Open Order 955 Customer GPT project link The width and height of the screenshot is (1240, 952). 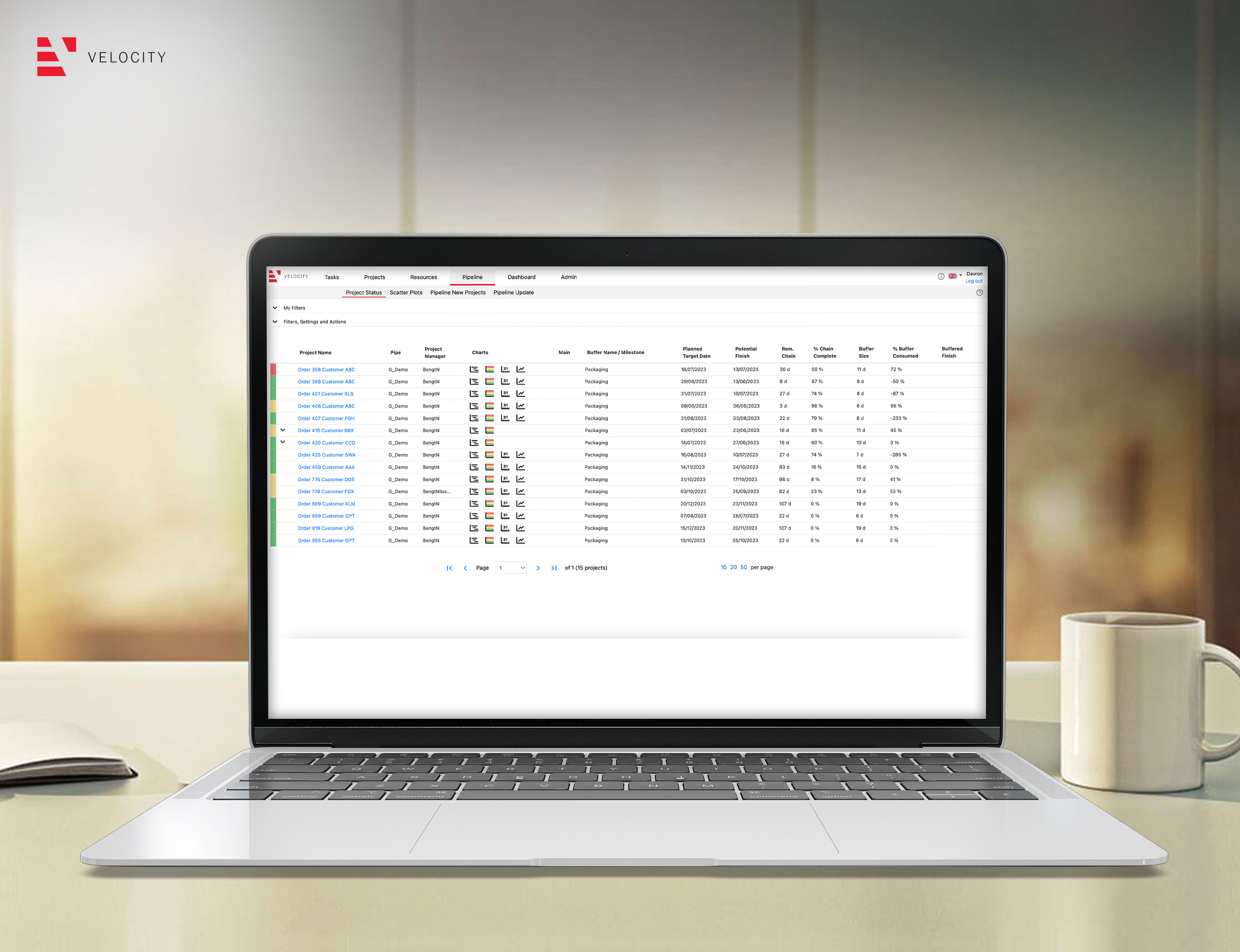[x=326, y=541]
